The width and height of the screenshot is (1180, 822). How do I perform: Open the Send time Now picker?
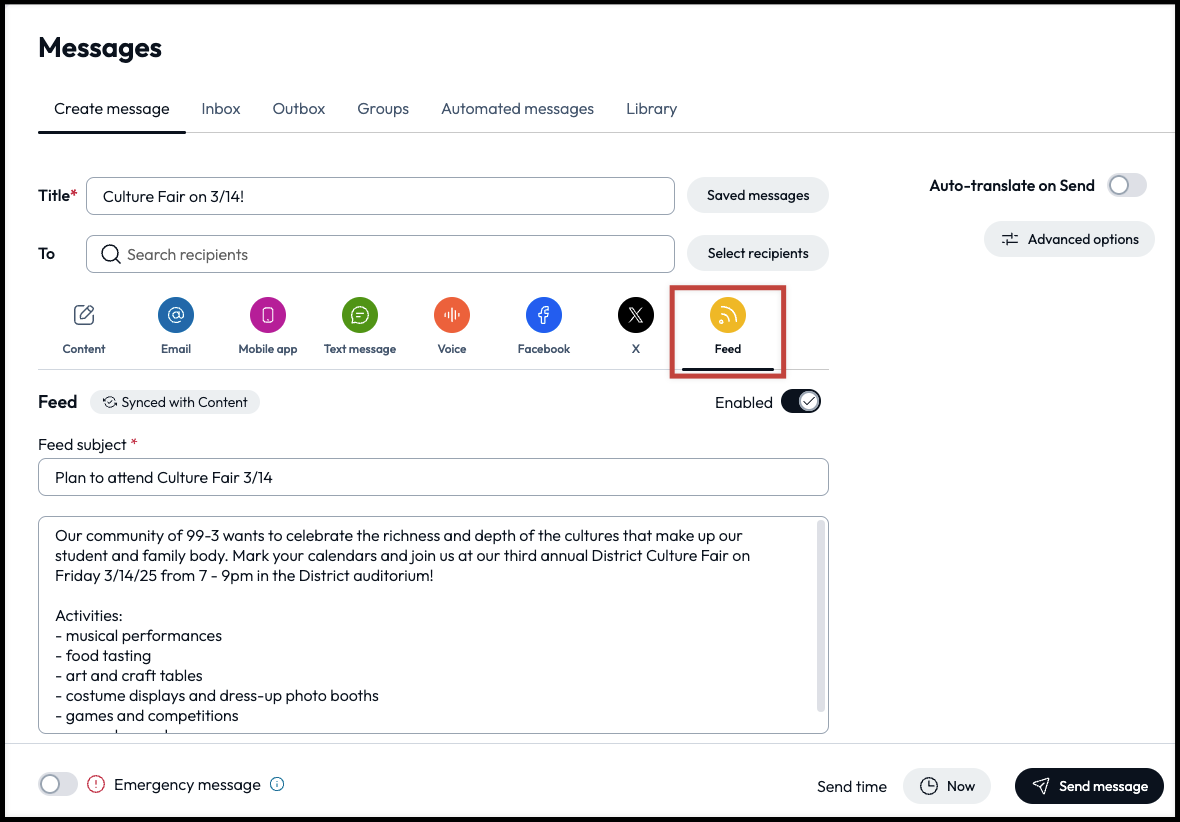[946, 786]
